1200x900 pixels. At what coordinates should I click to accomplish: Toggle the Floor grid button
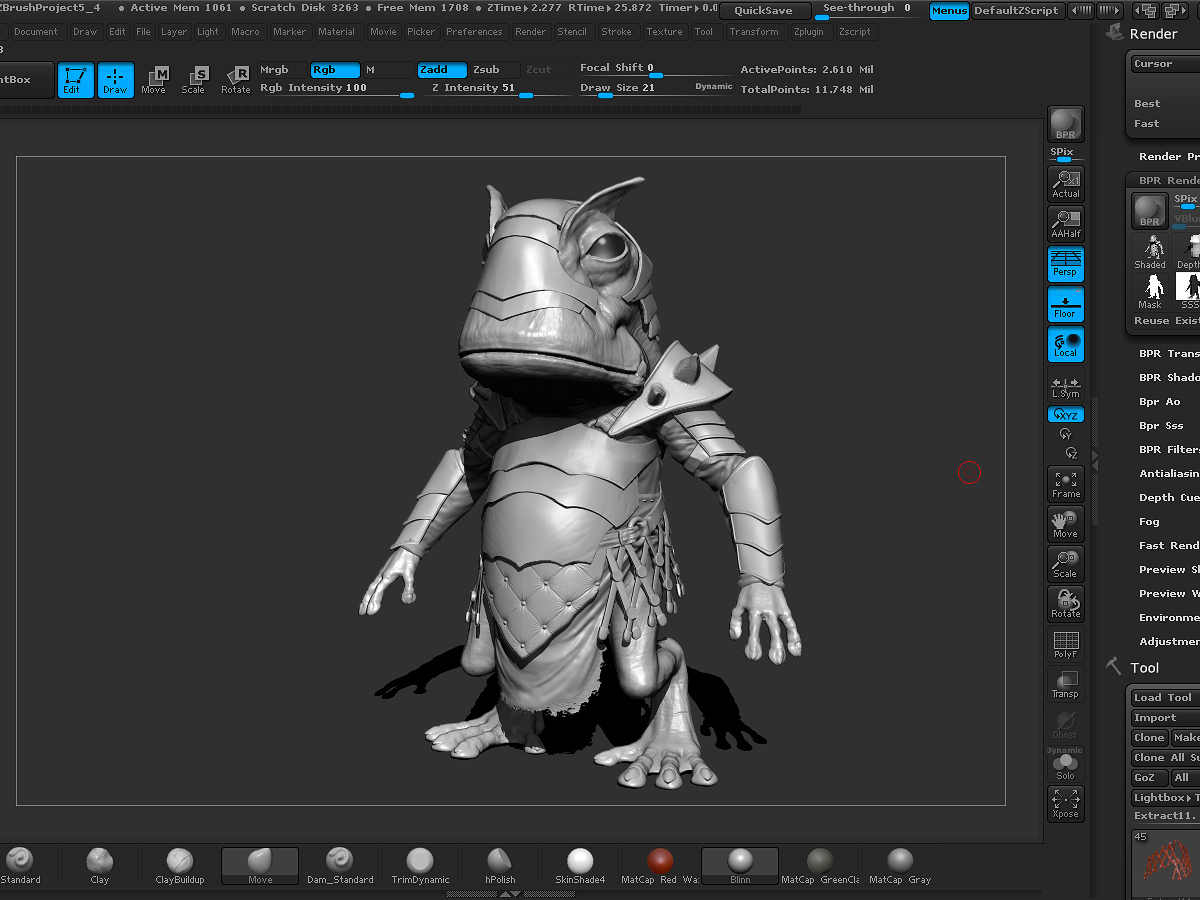(x=1065, y=304)
